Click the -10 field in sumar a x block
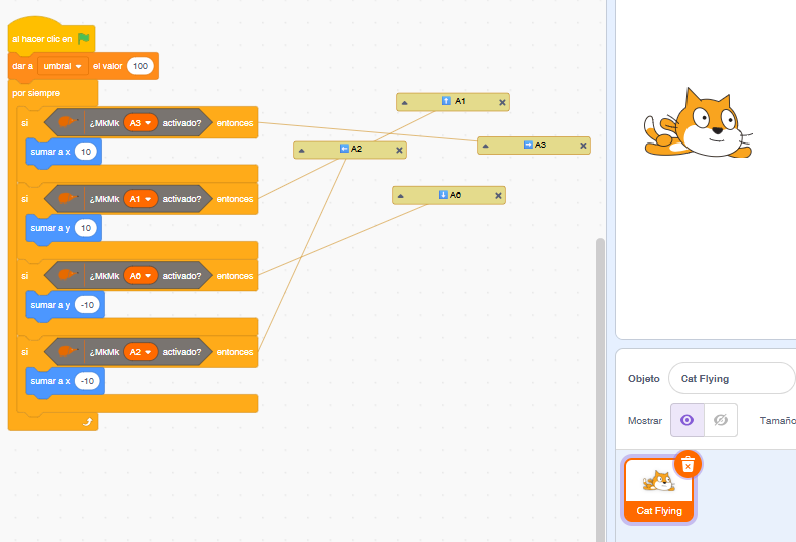The image size is (796, 542). point(87,381)
